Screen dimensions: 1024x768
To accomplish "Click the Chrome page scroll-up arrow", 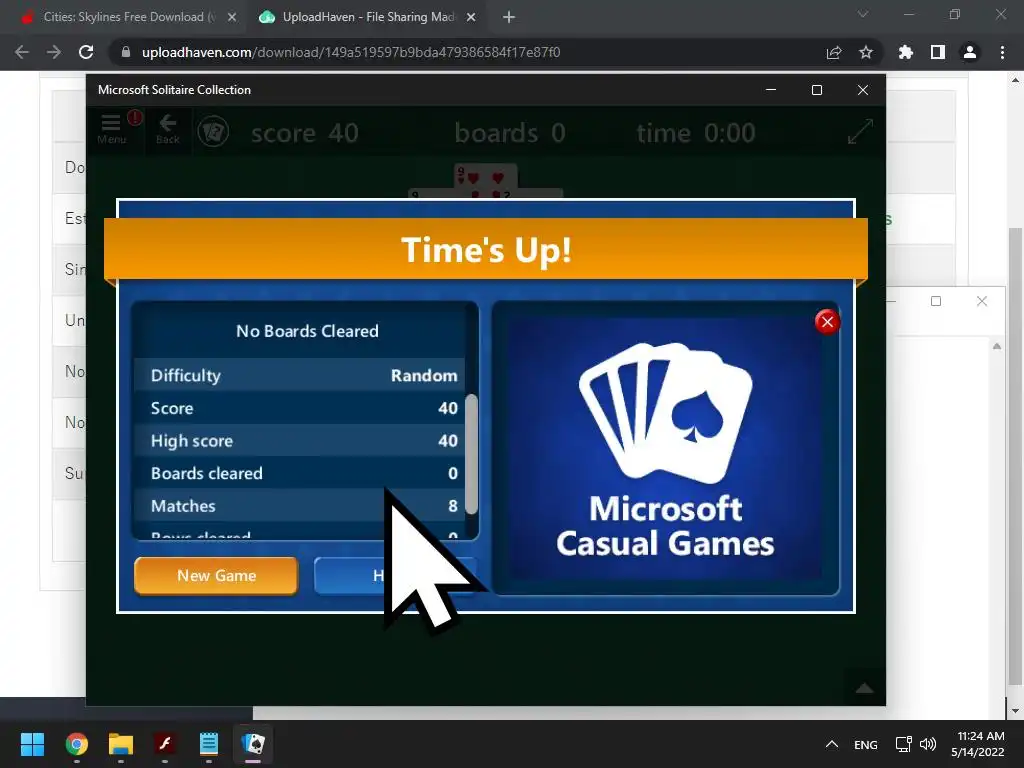I will click(1015, 80).
